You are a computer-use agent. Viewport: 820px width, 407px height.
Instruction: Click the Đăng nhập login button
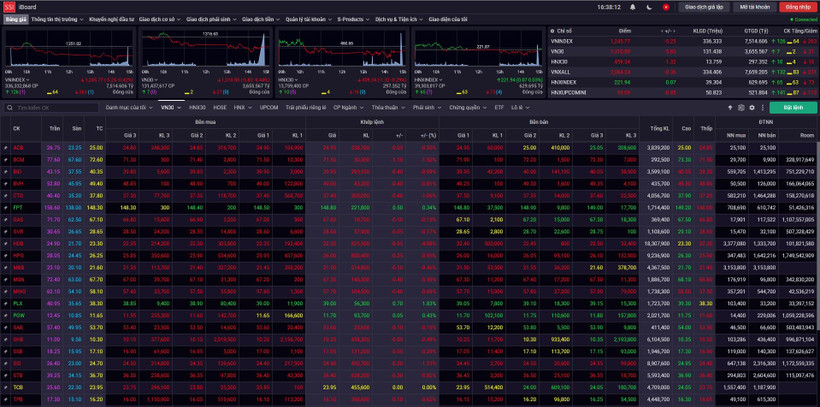(x=797, y=7)
